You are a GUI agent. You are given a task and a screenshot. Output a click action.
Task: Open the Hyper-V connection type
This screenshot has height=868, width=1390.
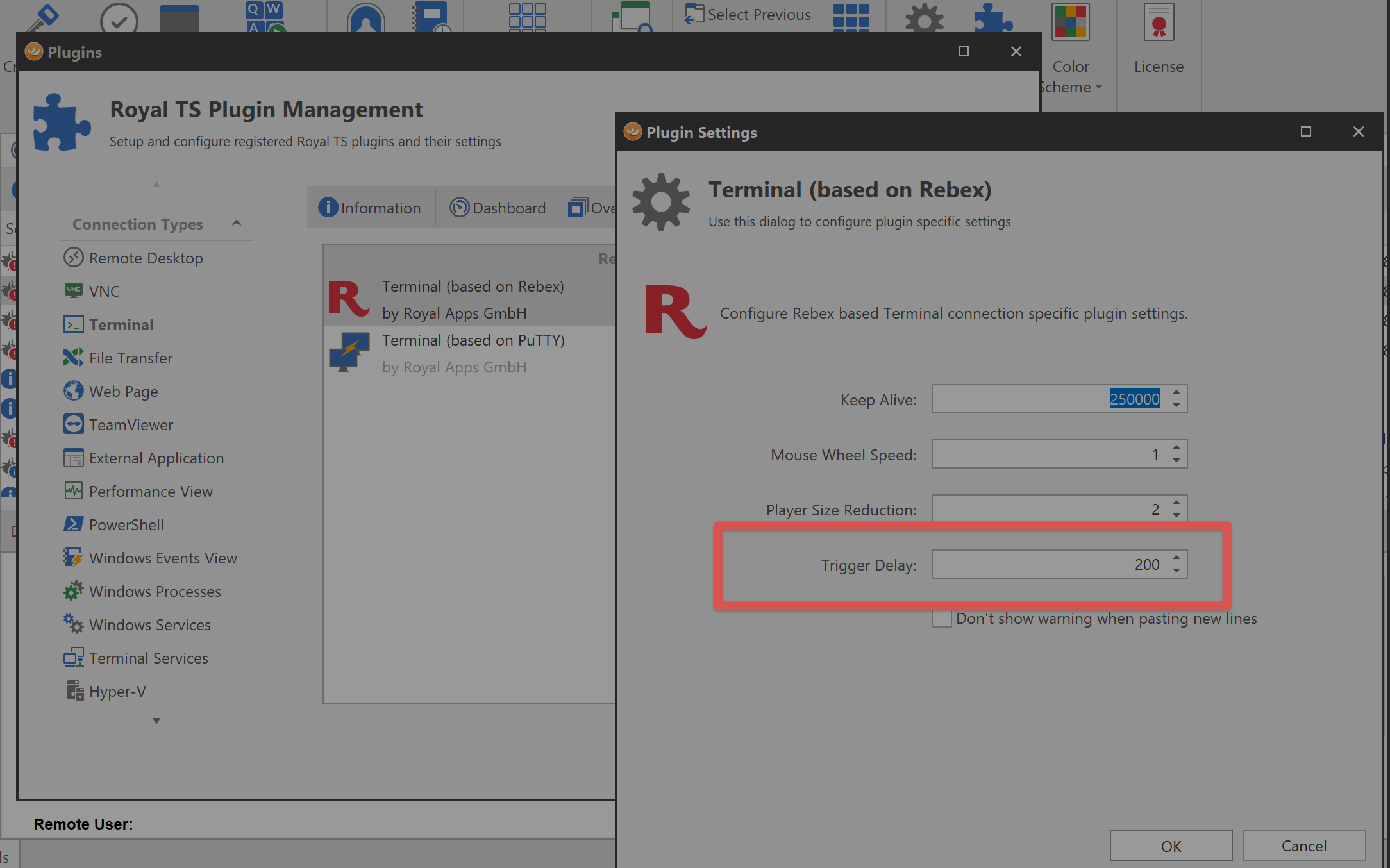coord(117,692)
